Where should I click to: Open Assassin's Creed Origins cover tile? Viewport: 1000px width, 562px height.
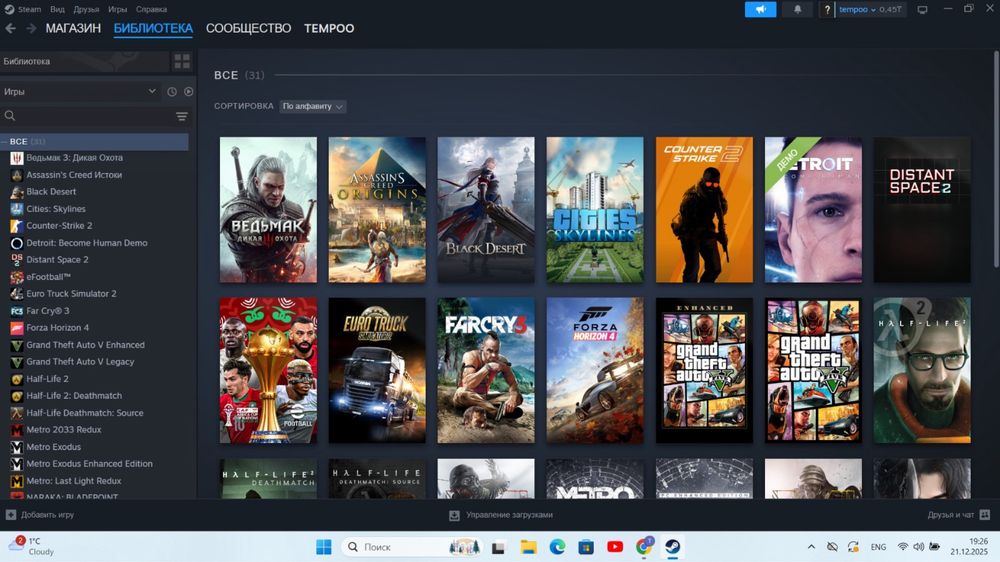click(x=377, y=210)
